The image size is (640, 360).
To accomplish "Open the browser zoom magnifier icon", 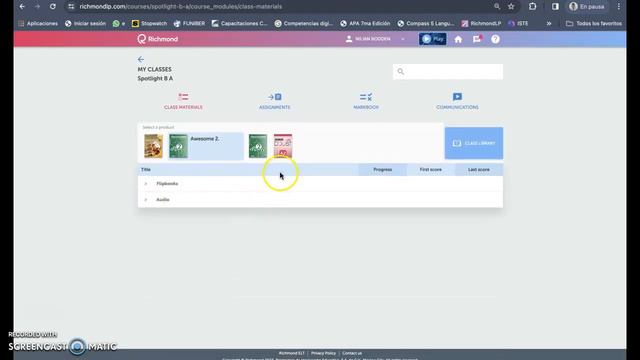I will 497,7.
